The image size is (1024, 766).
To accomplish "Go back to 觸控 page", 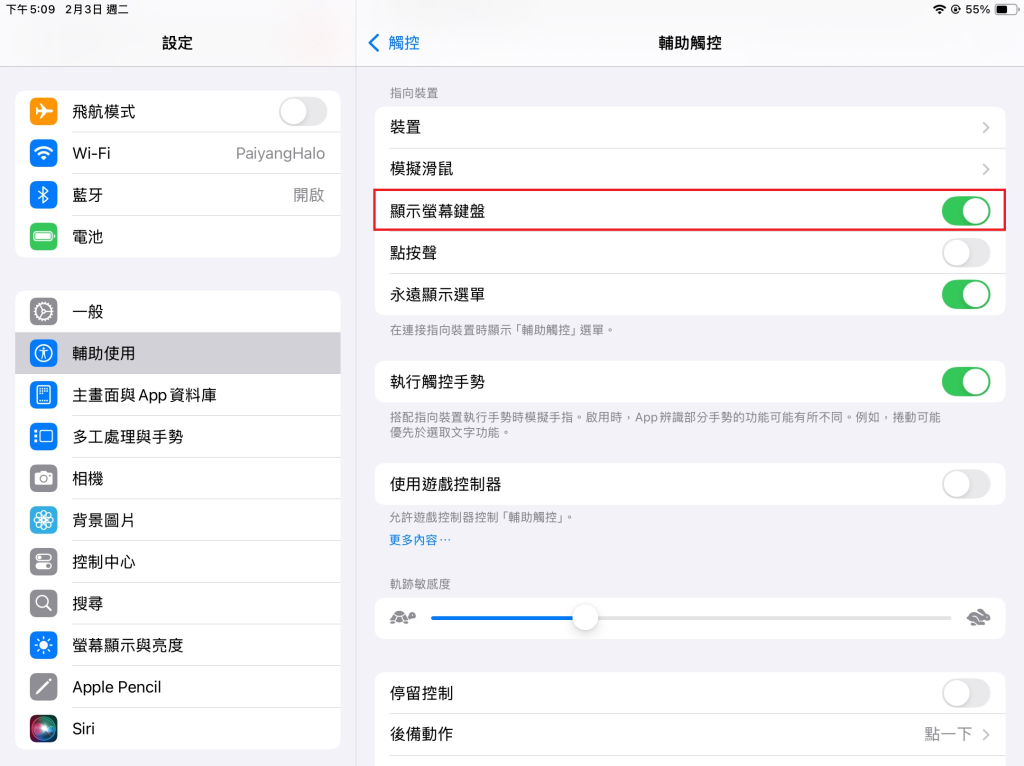I will click(394, 43).
